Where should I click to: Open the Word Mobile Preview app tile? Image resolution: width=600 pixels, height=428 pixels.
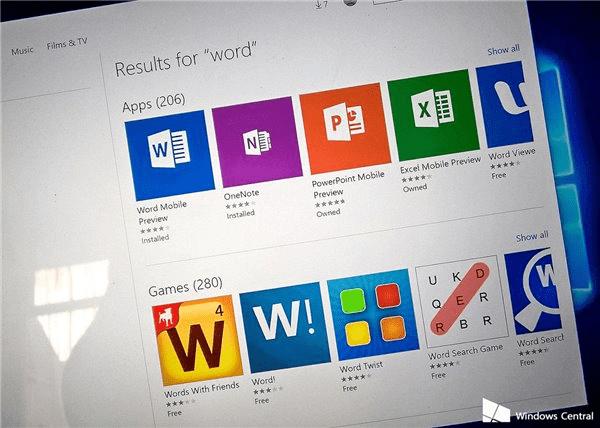170,155
